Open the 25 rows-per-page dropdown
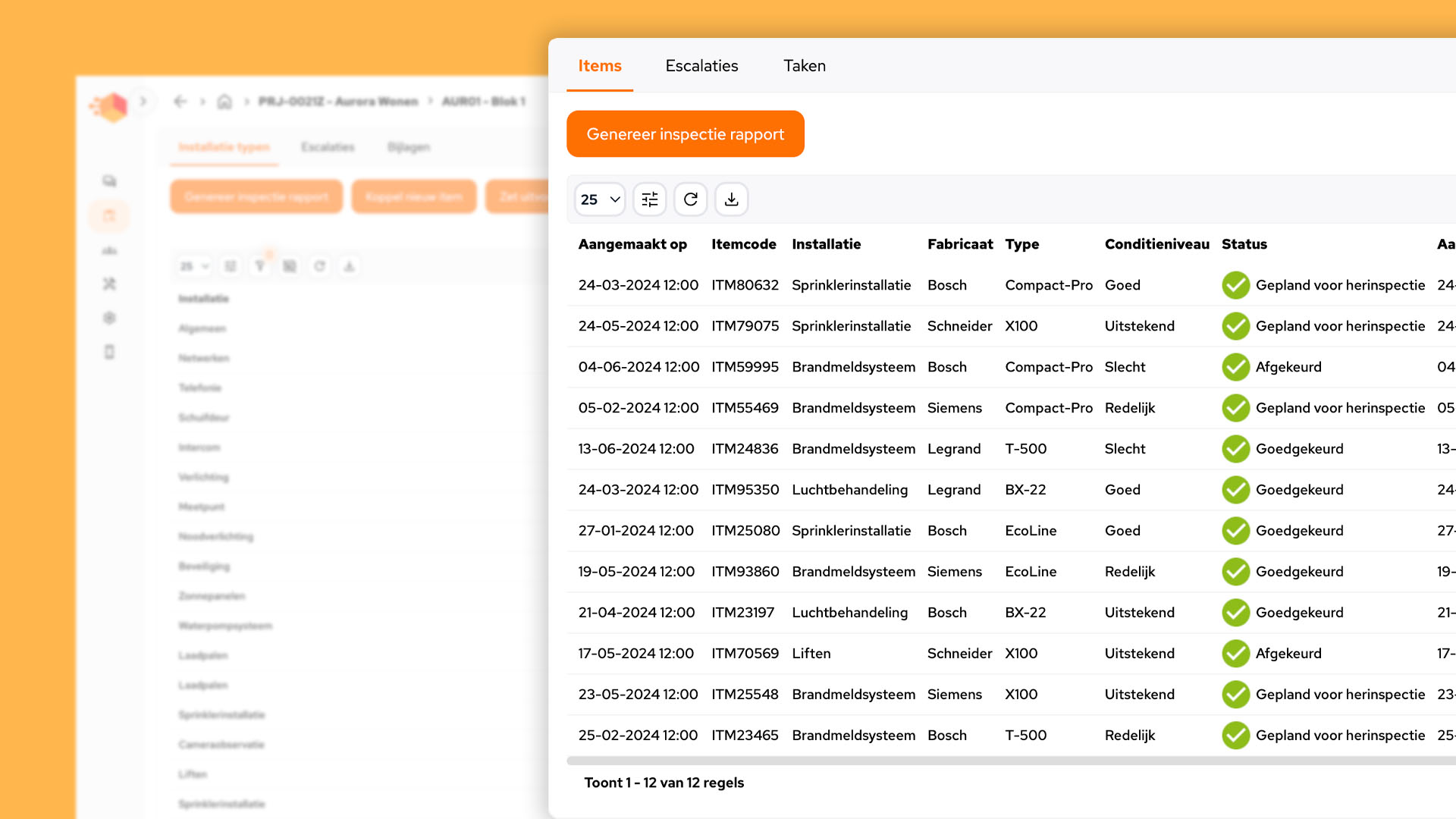Image resolution: width=1456 pixels, height=819 pixels. coord(599,199)
